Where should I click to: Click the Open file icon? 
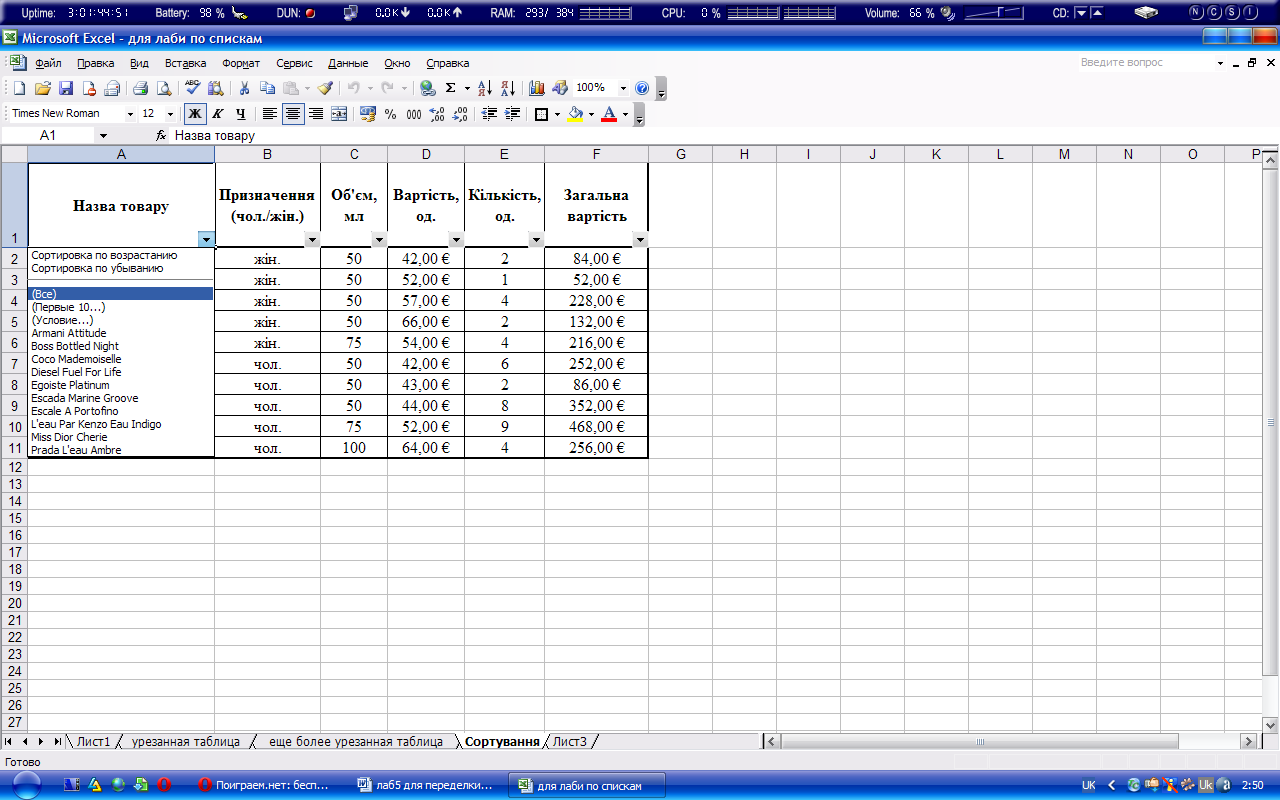pos(42,88)
